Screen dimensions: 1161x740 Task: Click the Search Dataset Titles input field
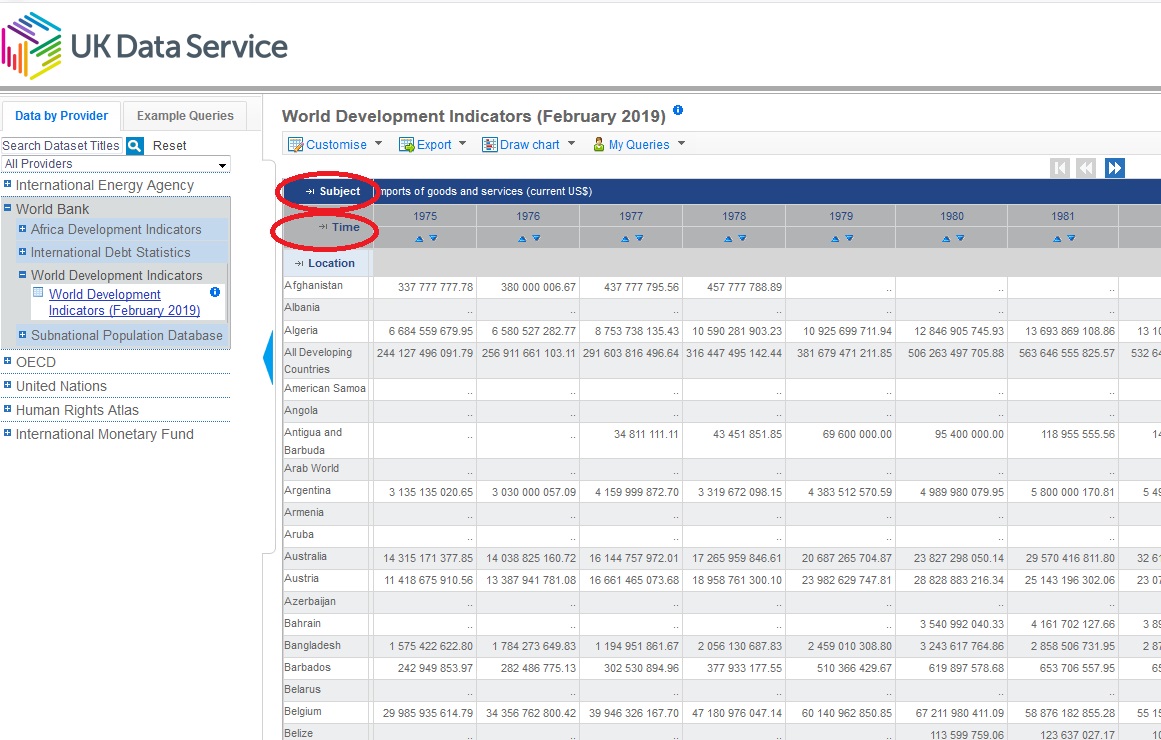[x=60, y=145]
